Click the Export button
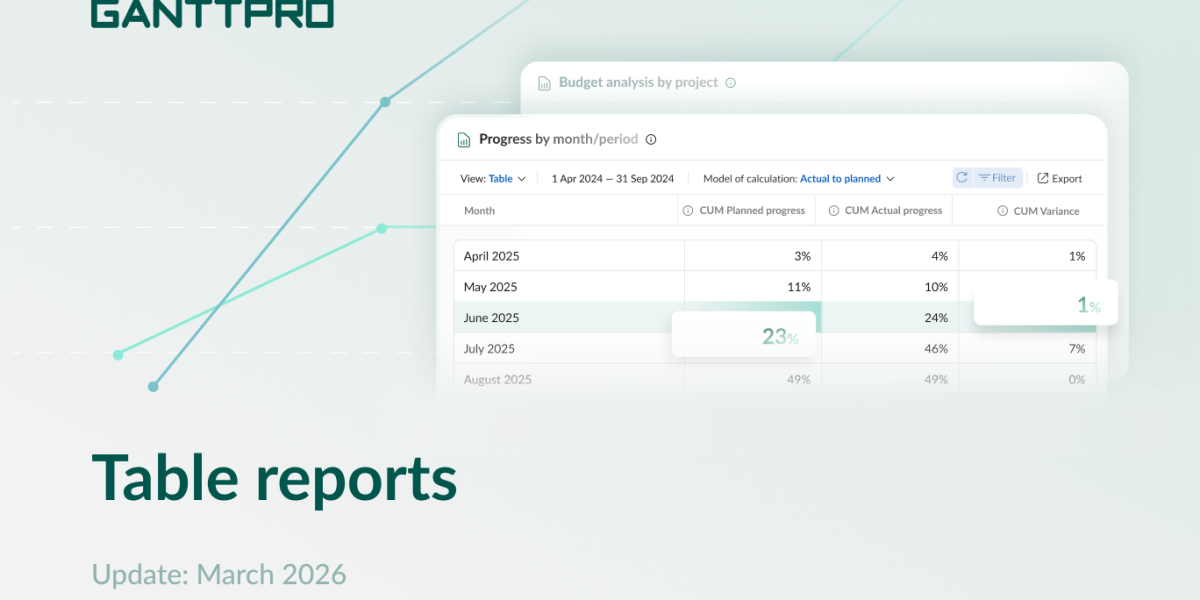This screenshot has height=600, width=1200. coord(1059,177)
